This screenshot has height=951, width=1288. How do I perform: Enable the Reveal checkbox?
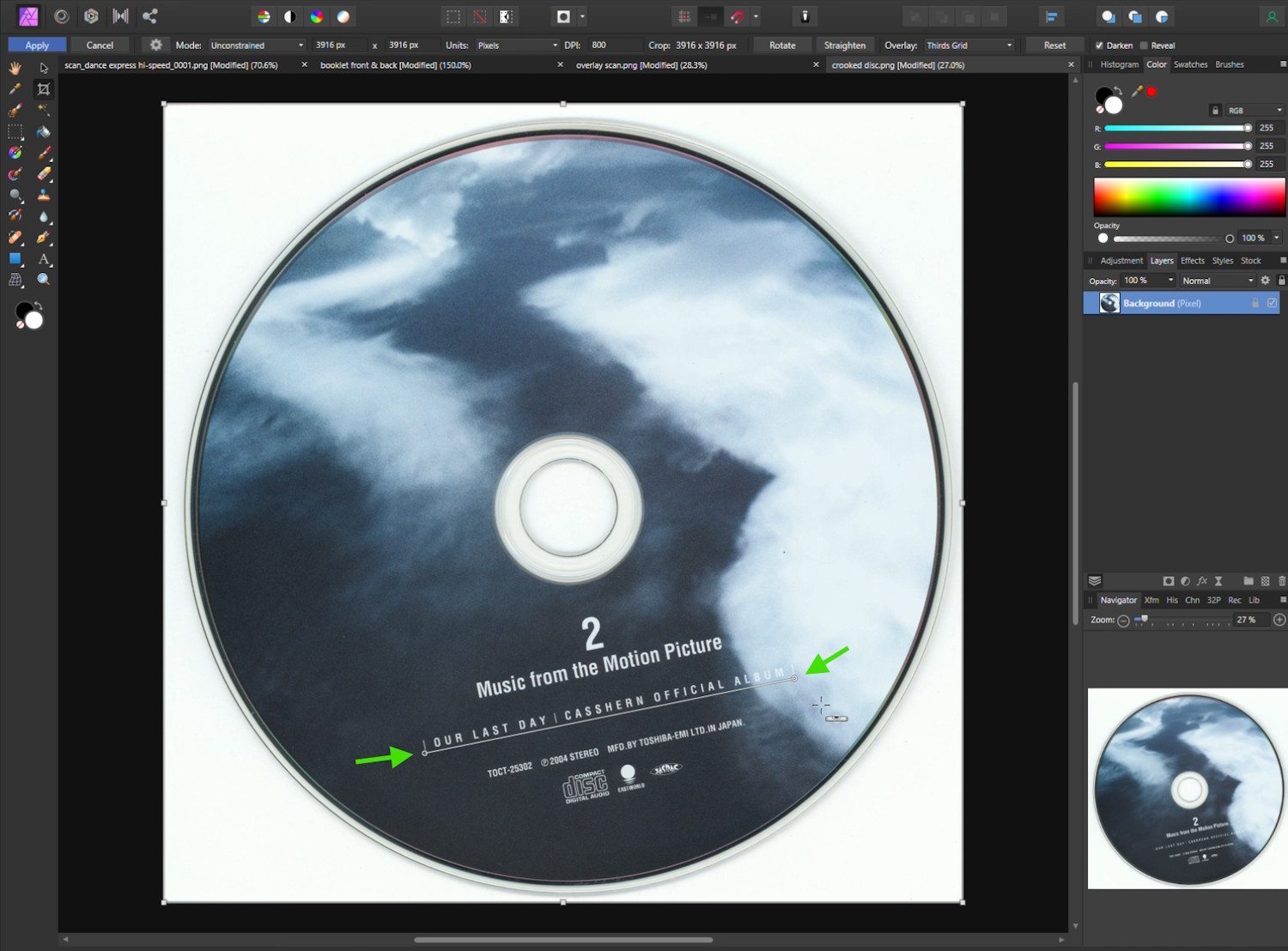[1144, 45]
